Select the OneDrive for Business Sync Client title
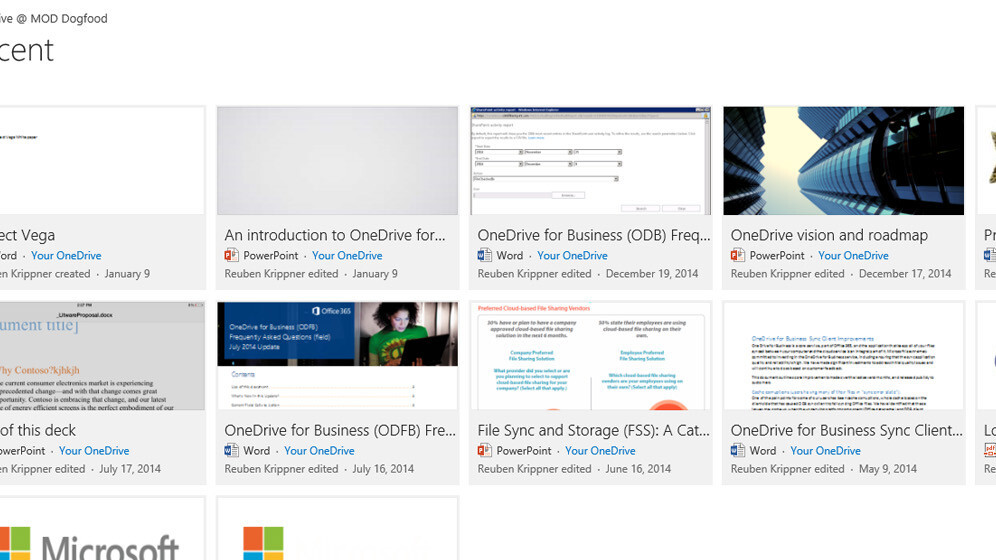Viewport: 996px width, 560px height. click(x=846, y=430)
